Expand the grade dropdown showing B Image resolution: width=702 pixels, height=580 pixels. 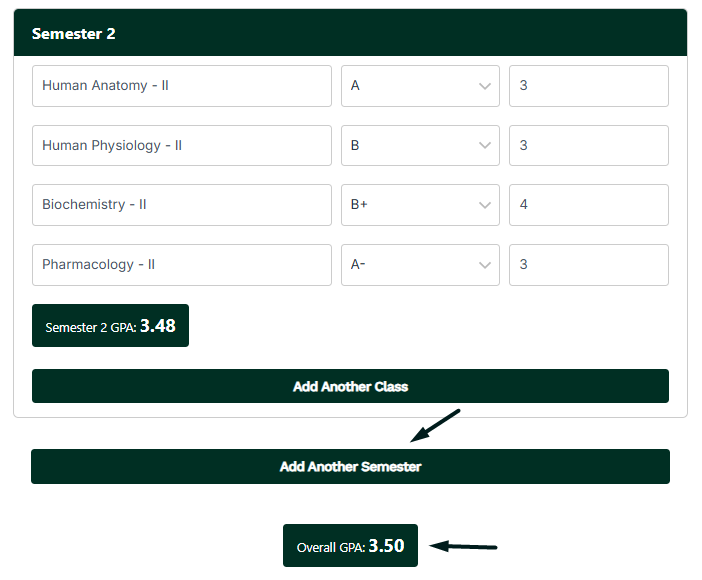(x=420, y=146)
